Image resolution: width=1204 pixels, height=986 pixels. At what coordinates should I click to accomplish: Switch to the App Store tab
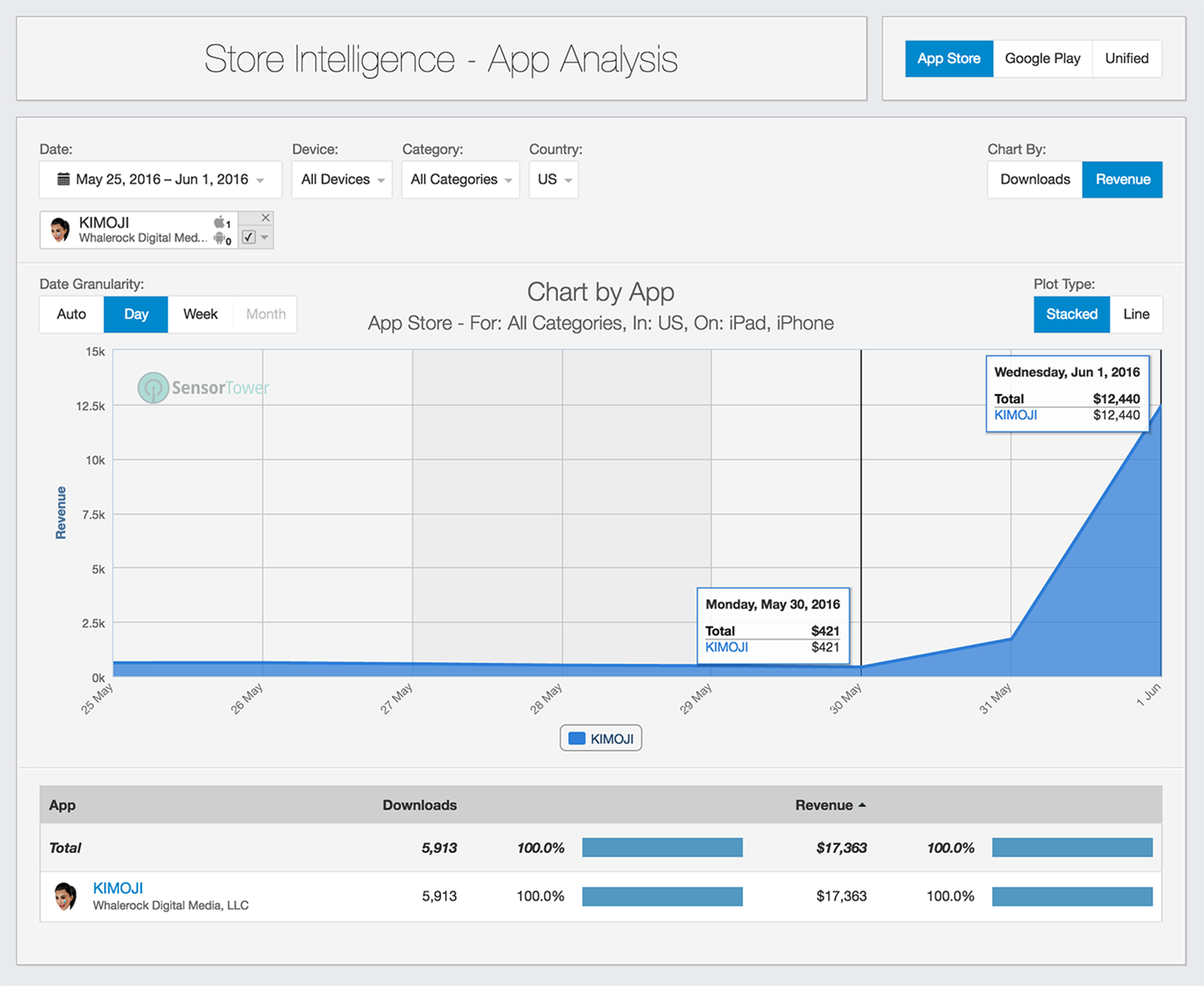tap(949, 58)
